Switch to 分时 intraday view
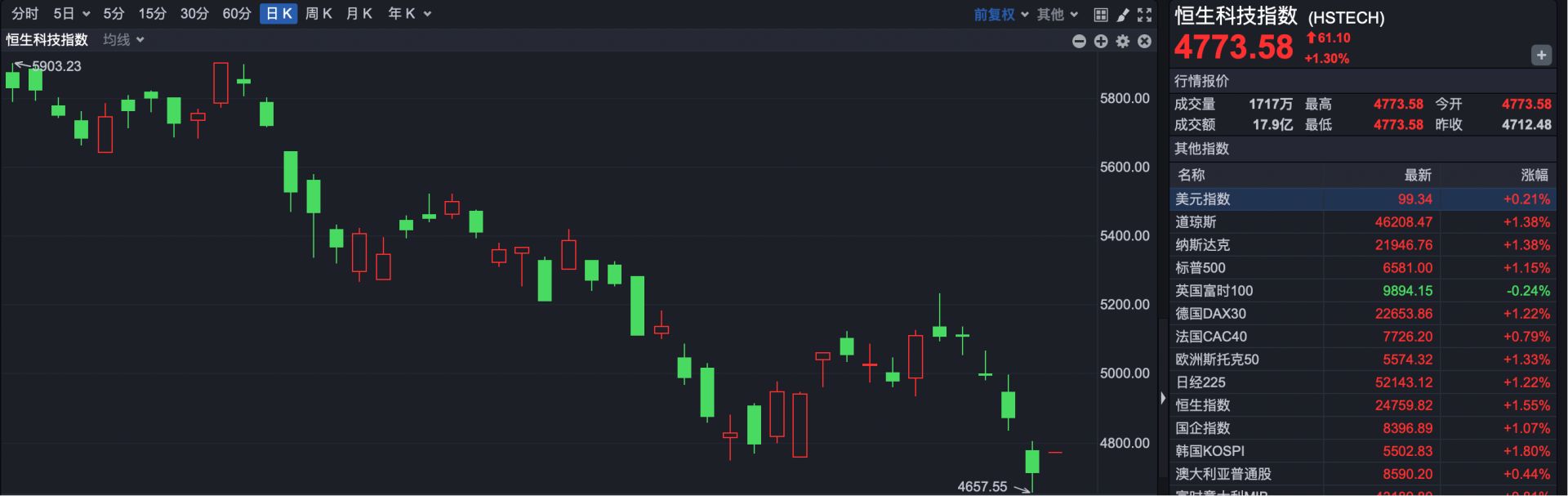 24,14
